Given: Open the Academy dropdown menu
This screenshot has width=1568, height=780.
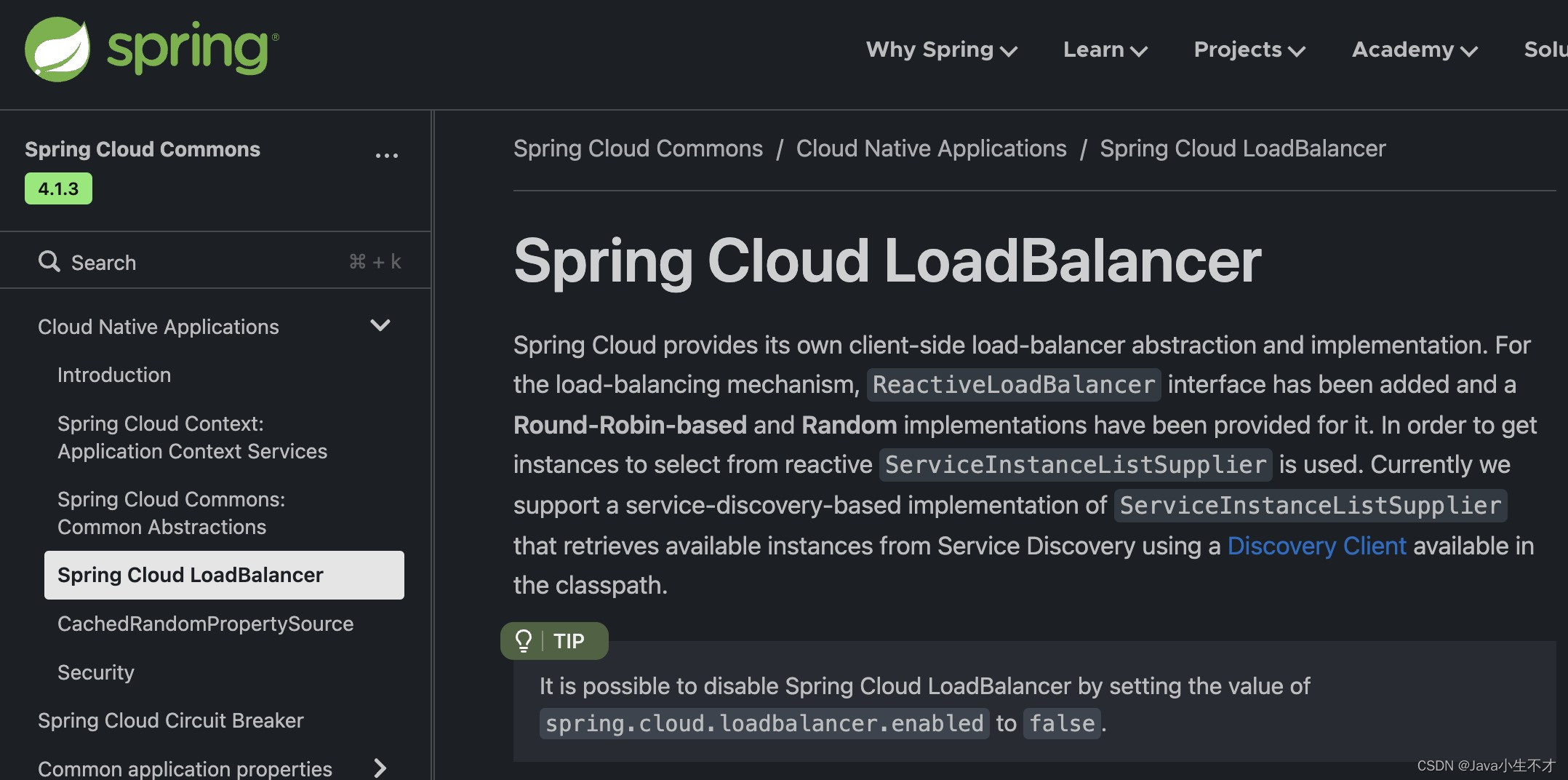Looking at the screenshot, I should tap(1415, 49).
